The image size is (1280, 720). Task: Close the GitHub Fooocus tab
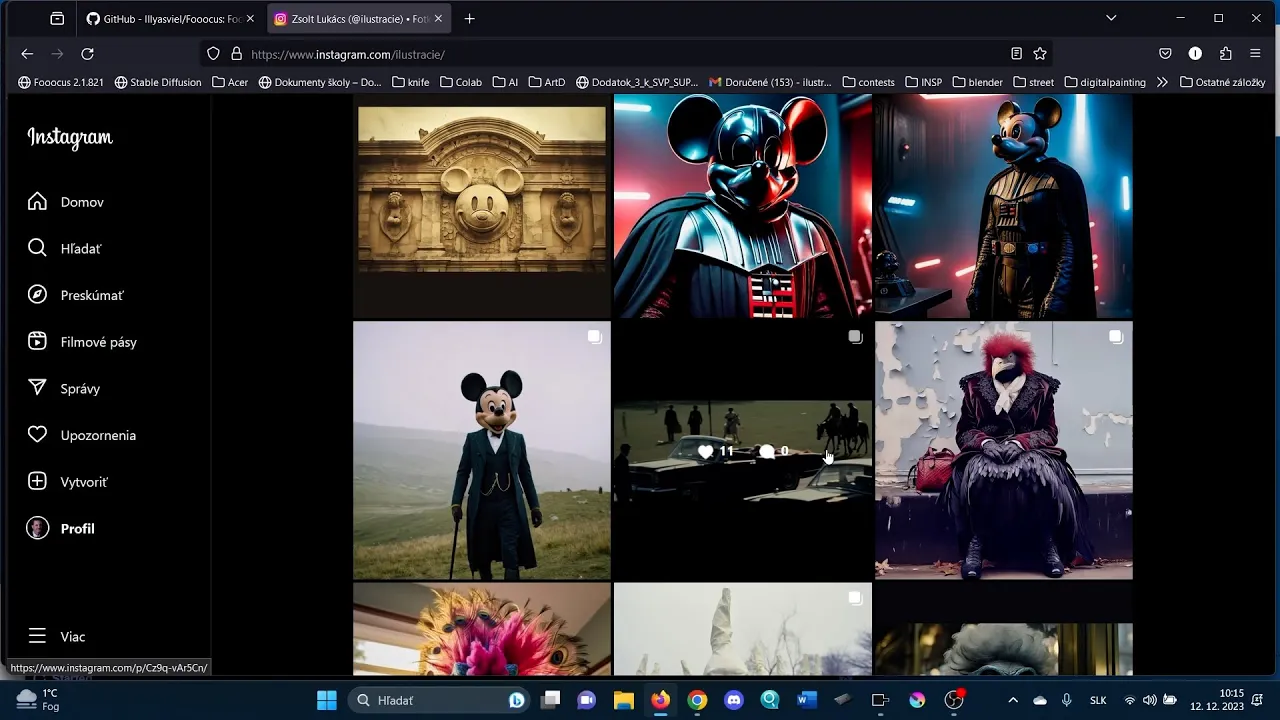250,18
